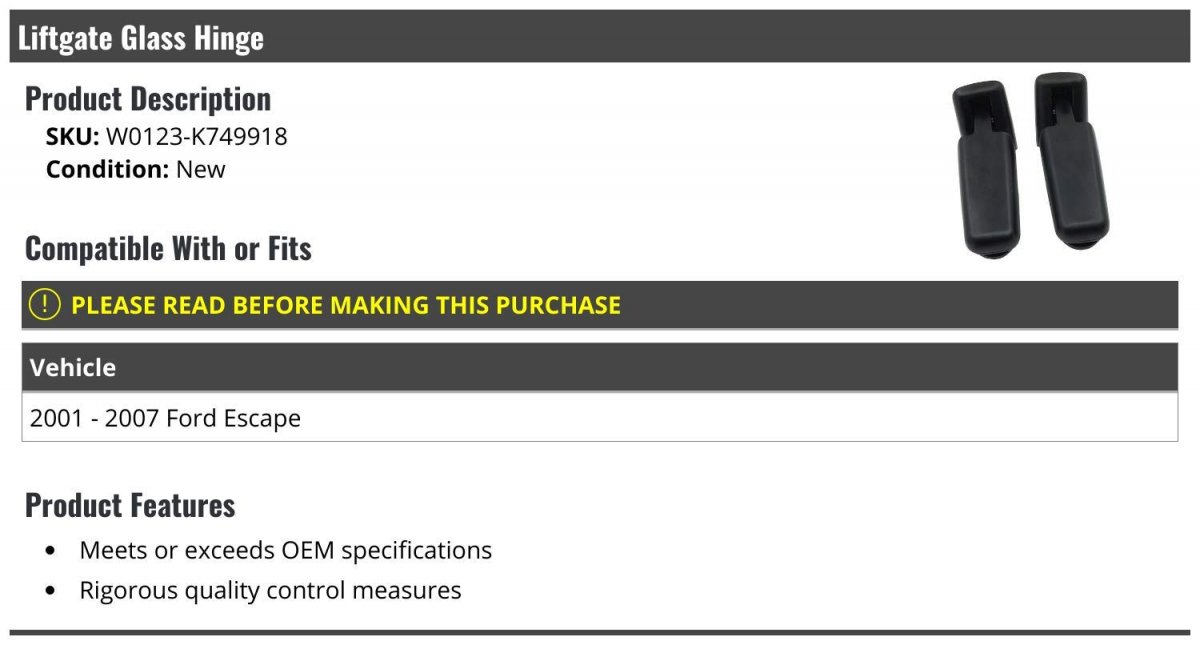This screenshot has height=645, width=1200.
Task: Click the dark divider line at page bottom
Action: click(600, 632)
